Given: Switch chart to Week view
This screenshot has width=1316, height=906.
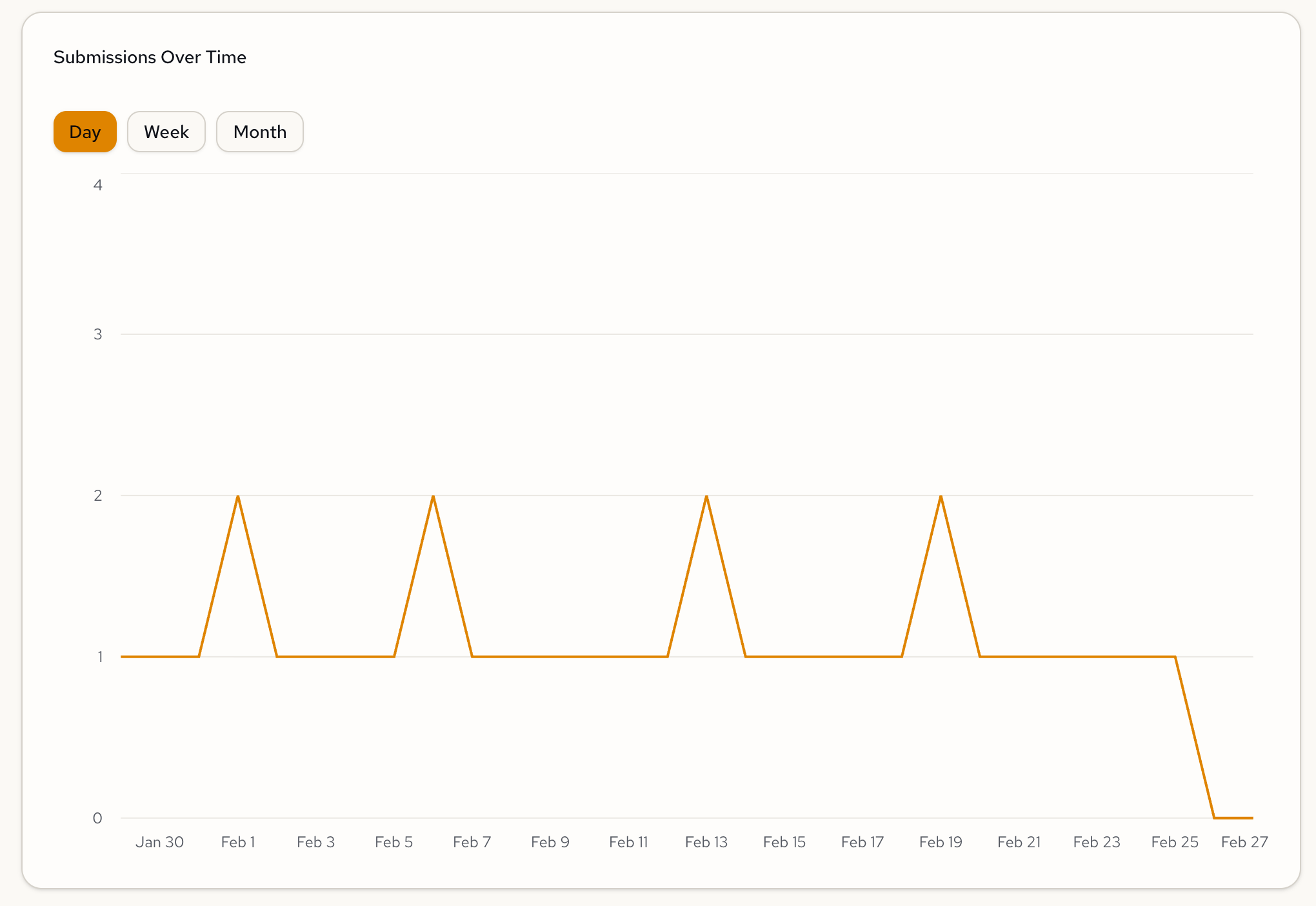Looking at the screenshot, I should point(166,132).
